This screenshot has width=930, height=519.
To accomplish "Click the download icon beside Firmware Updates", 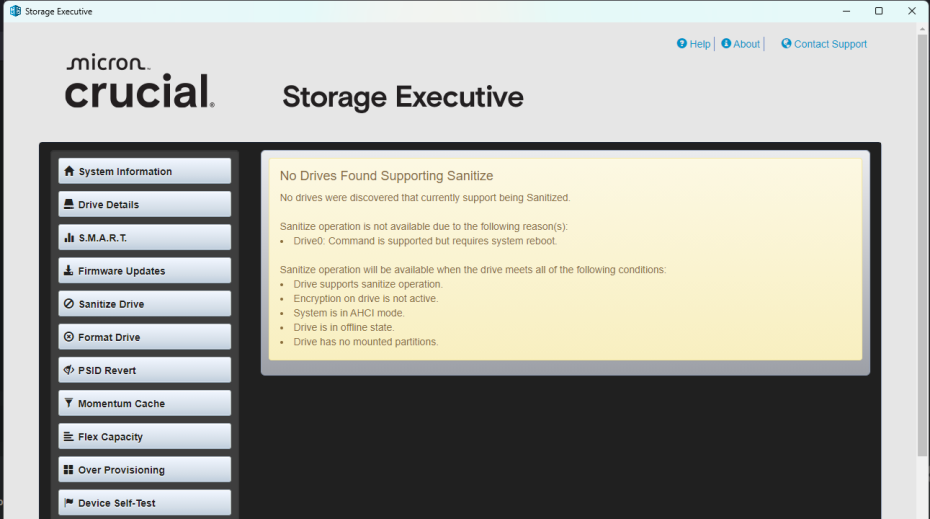I will point(69,271).
